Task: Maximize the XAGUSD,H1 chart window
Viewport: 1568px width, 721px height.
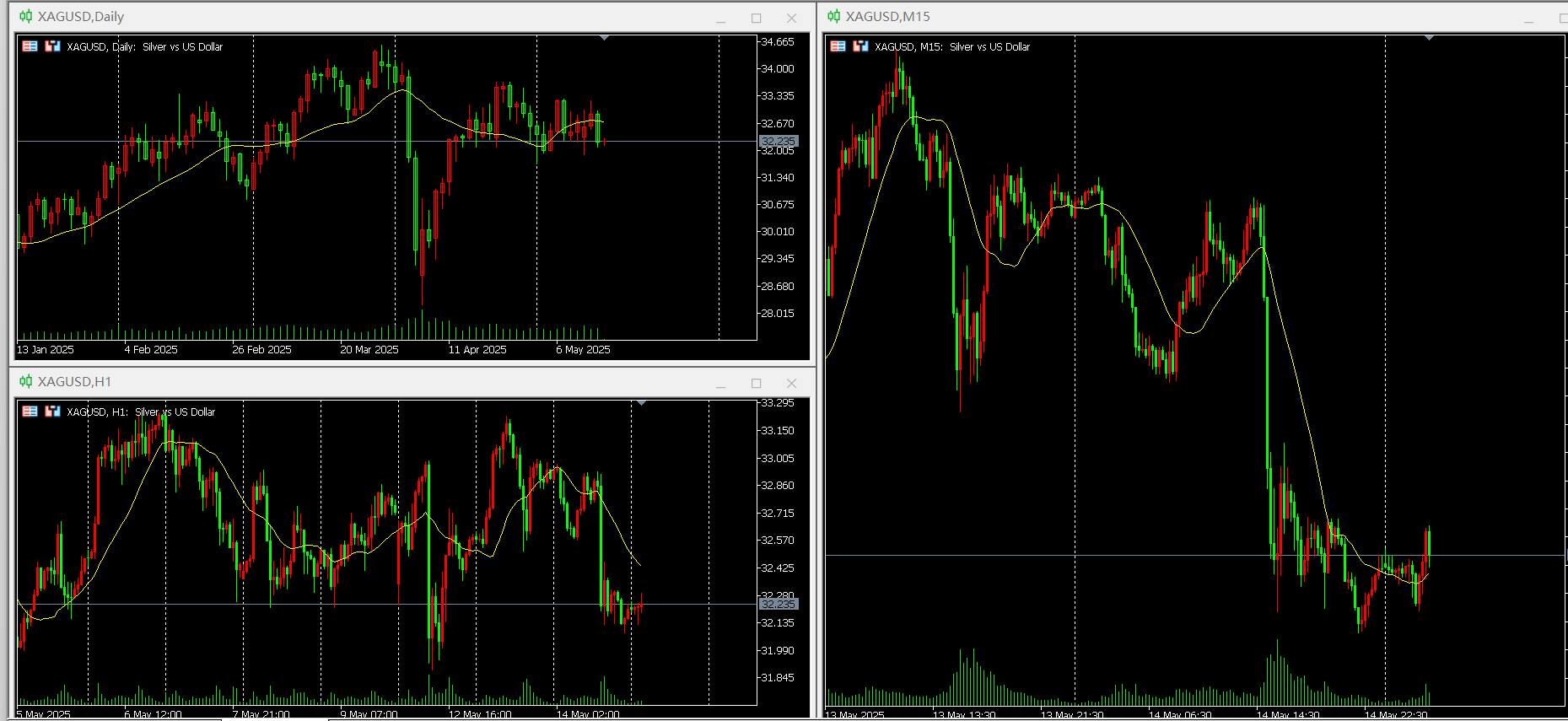Action: 756,383
